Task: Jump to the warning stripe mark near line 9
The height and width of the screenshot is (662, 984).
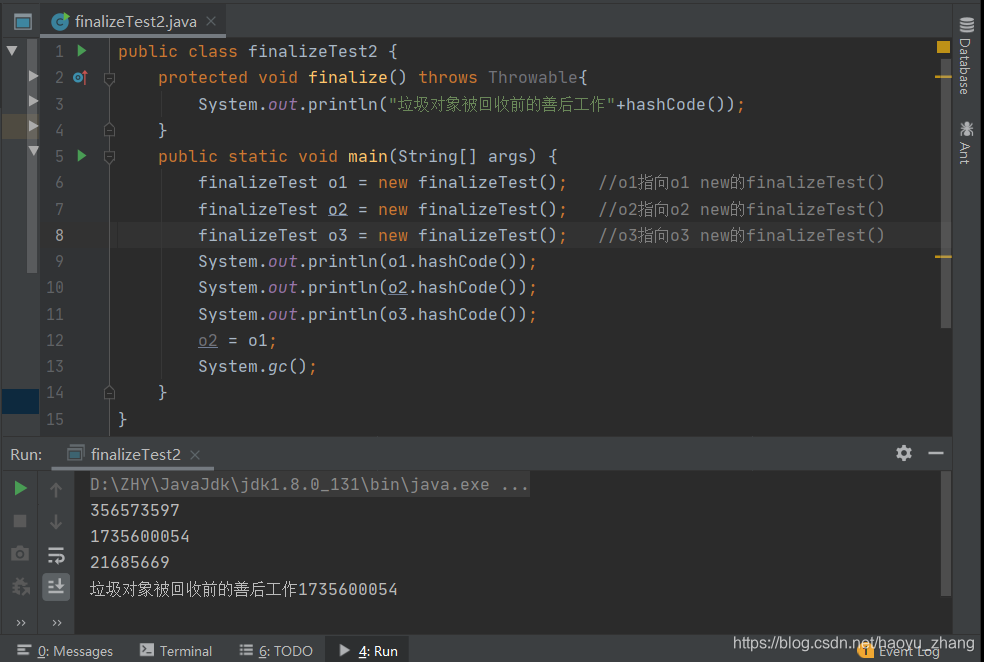Action: coord(943,257)
